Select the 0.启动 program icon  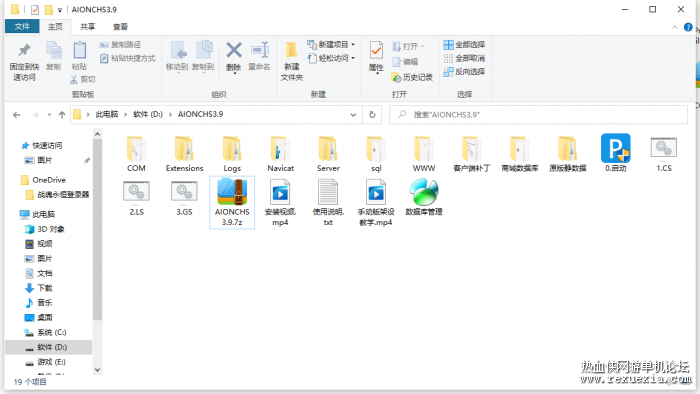(616, 154)
